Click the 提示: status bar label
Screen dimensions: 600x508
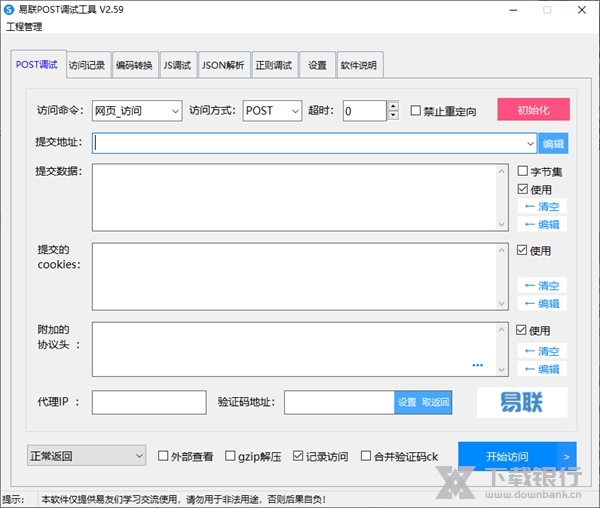tap(13, 499)
